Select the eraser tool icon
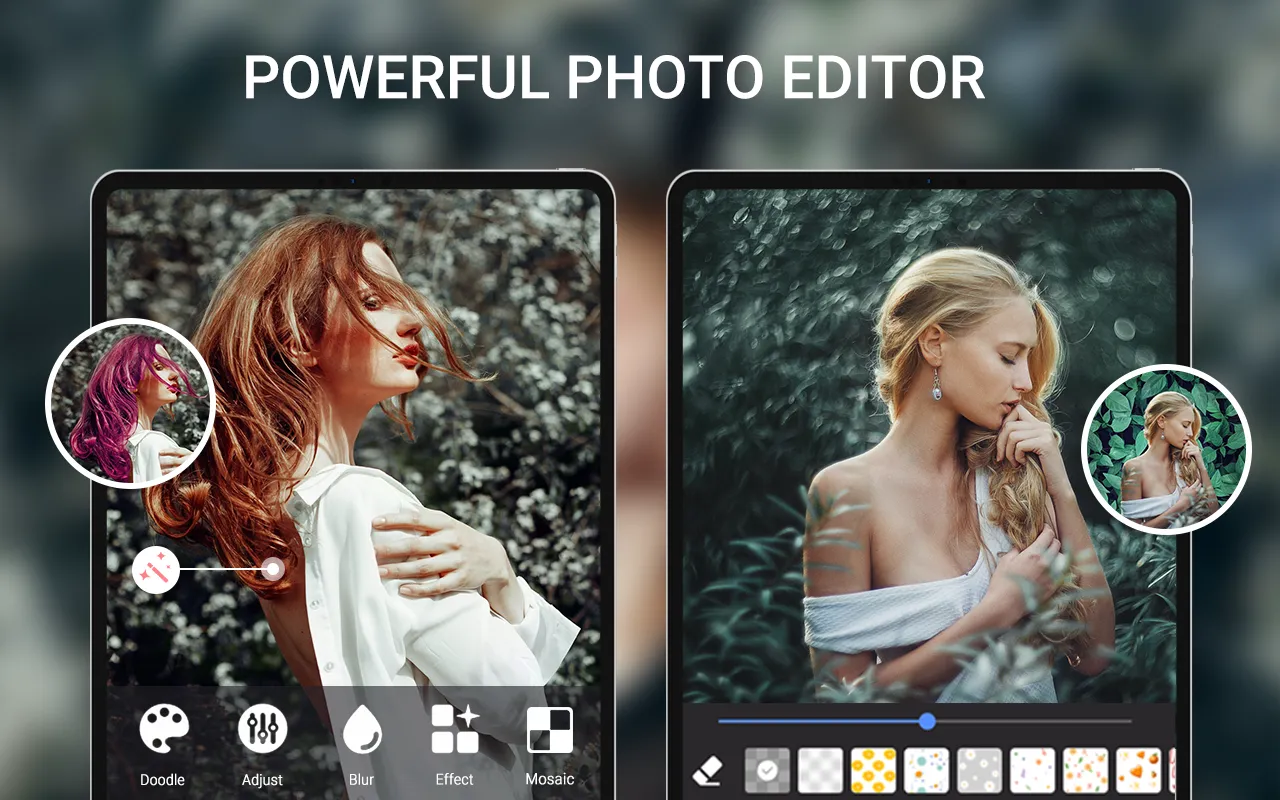The height and width of the screenshot is (800, 1280). coord(707,770)
